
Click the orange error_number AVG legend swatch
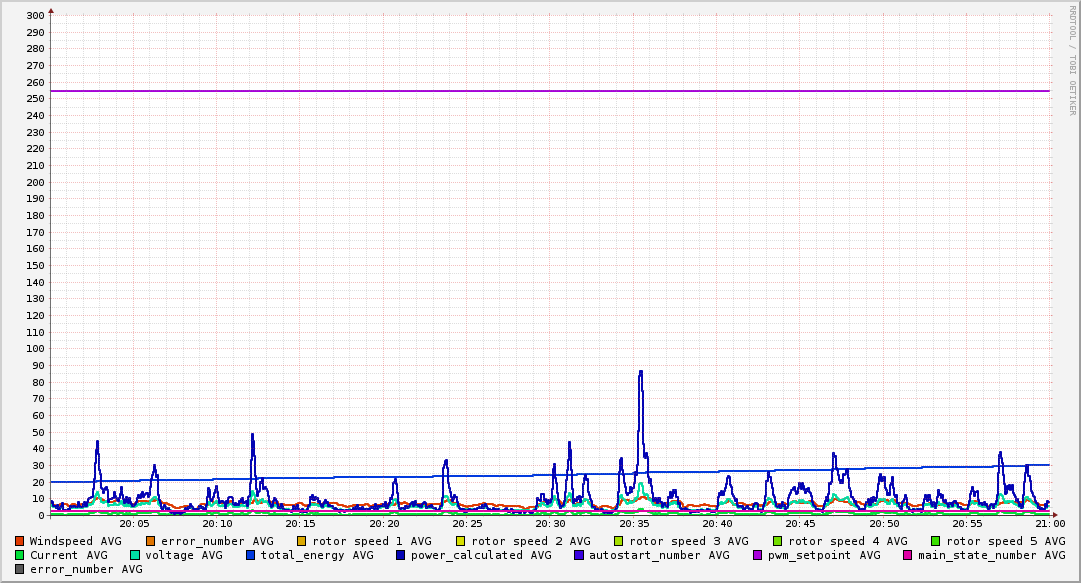(x=151, y=541)
